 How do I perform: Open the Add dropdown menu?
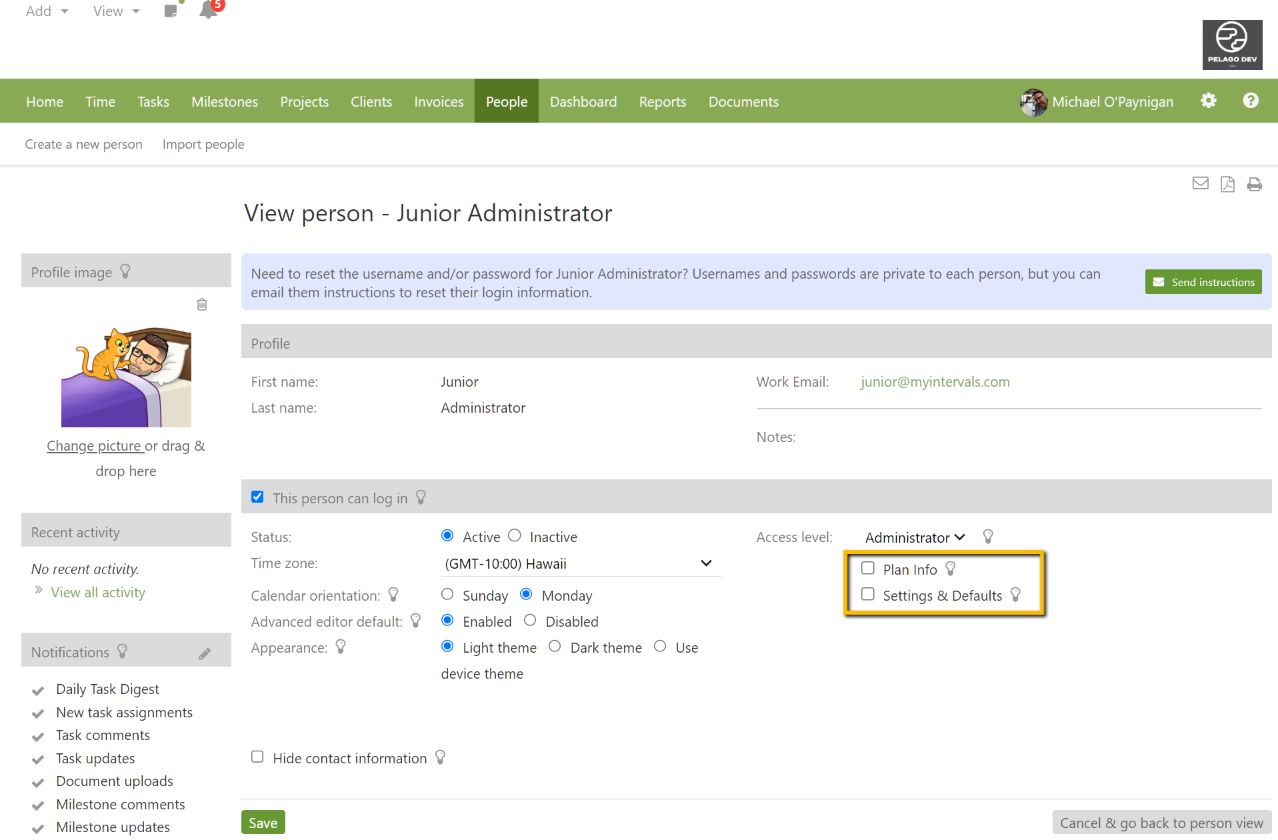tap(47, 11)
